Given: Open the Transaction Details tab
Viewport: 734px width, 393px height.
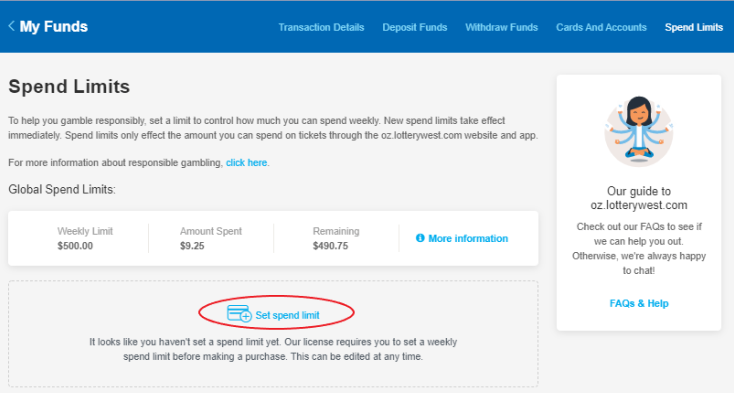Looking at the screenshot, I should point(321,27).
